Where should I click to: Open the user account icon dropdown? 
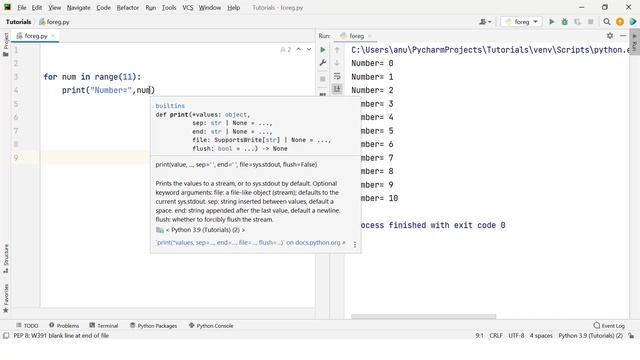(x=485, y=22)
